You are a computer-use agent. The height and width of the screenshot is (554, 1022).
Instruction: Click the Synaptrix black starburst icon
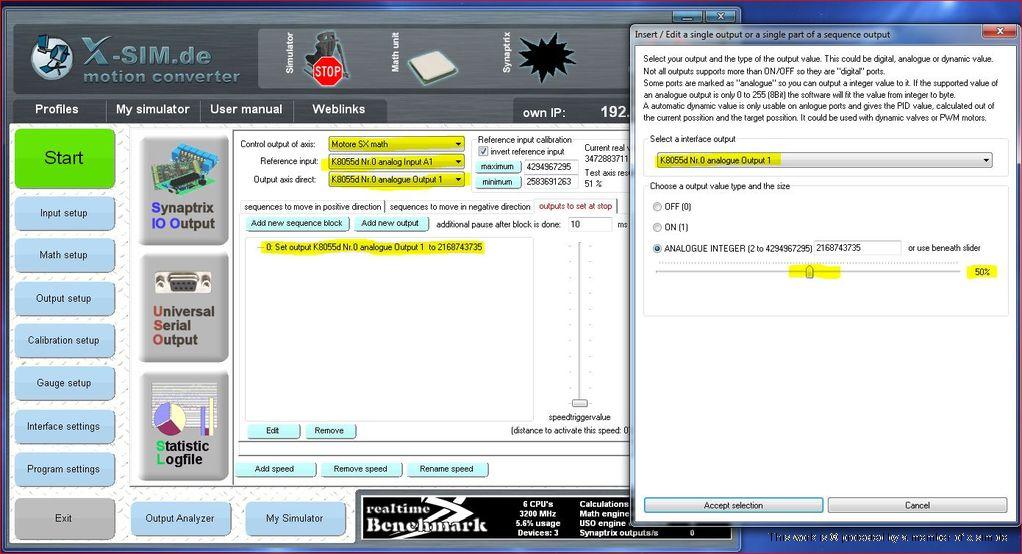[x=546, y=57]
